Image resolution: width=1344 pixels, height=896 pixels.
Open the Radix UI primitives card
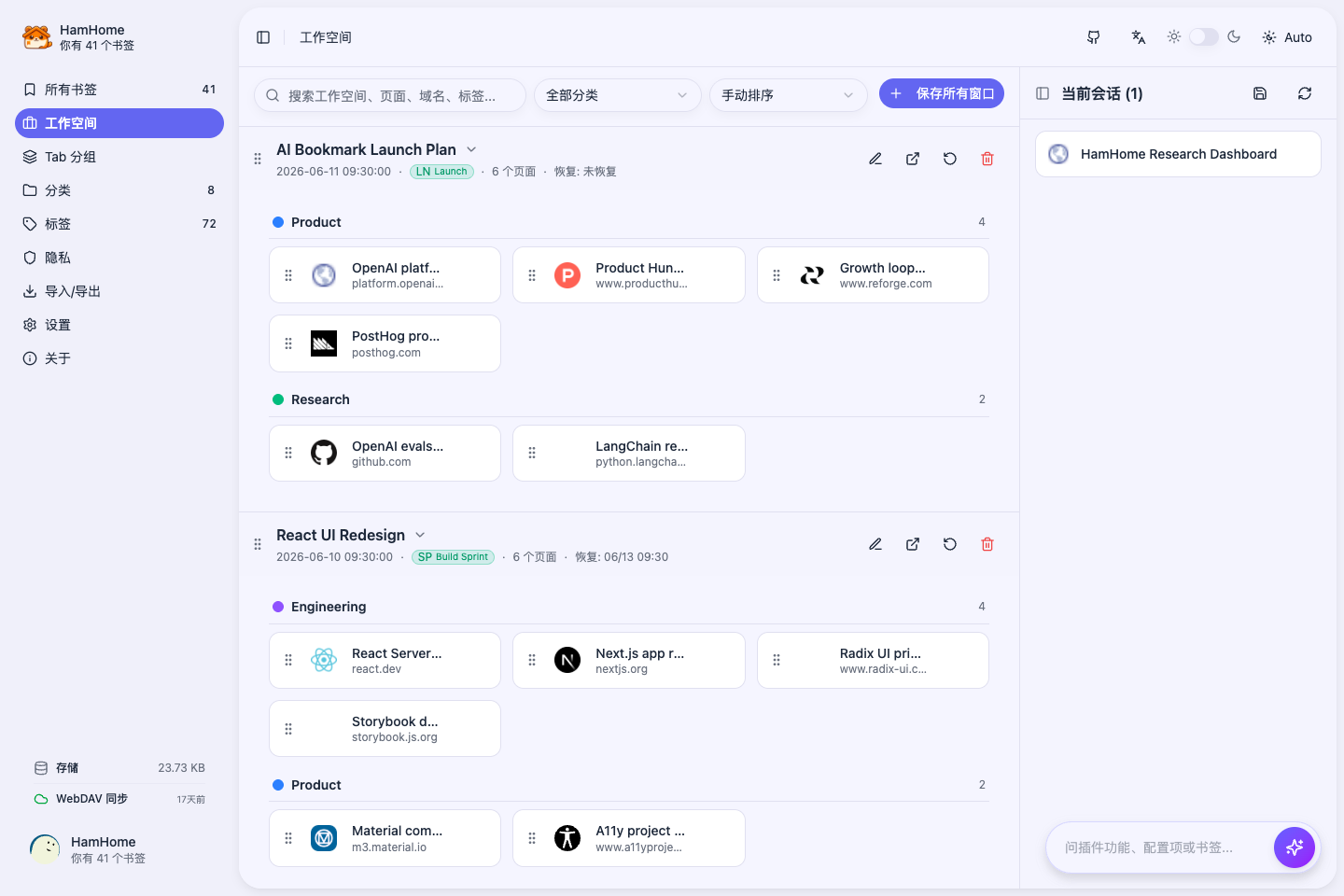tap(873, 661)
